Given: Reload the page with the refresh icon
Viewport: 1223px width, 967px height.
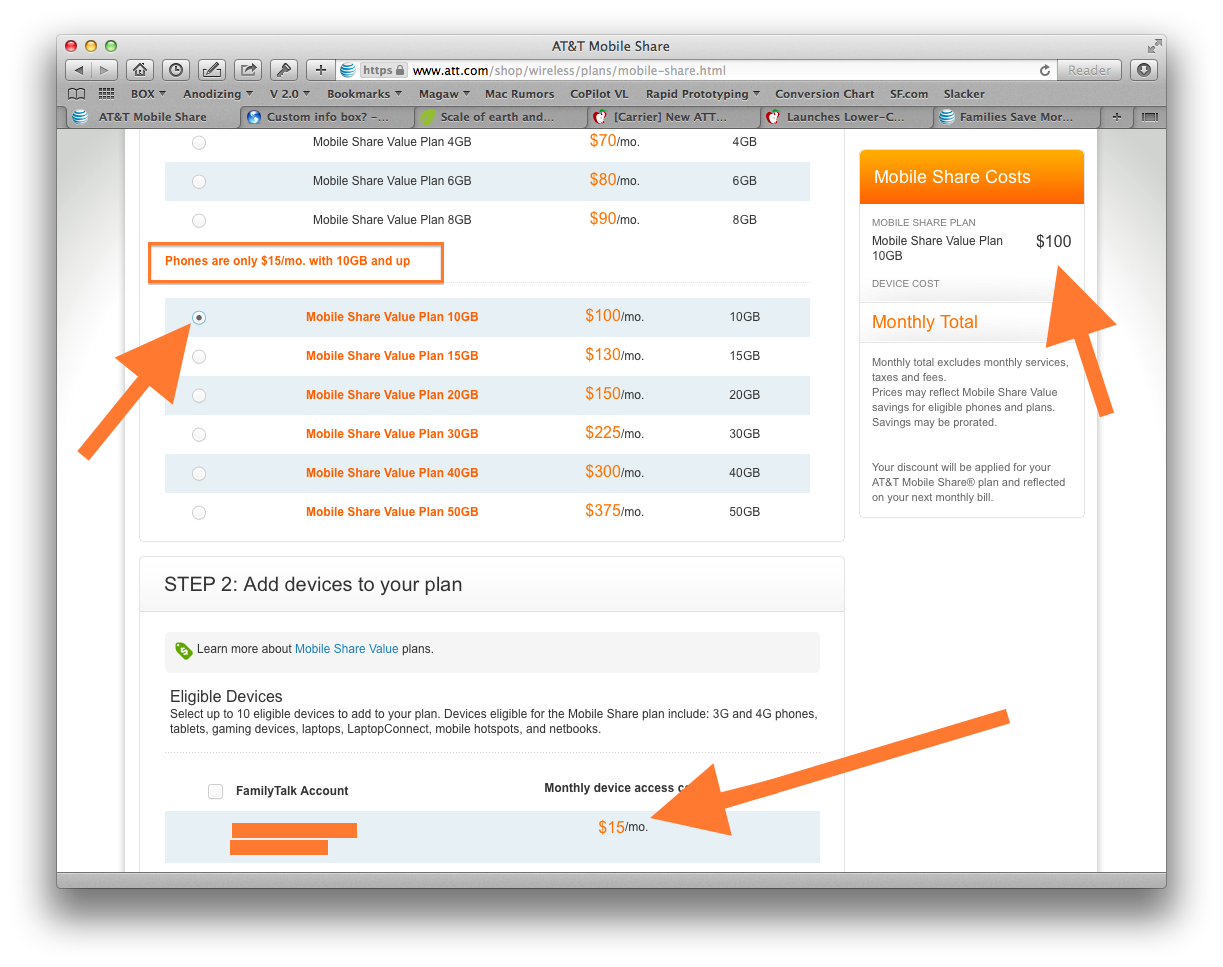Looking at the screenshot, I should [x=1045, y=70].
